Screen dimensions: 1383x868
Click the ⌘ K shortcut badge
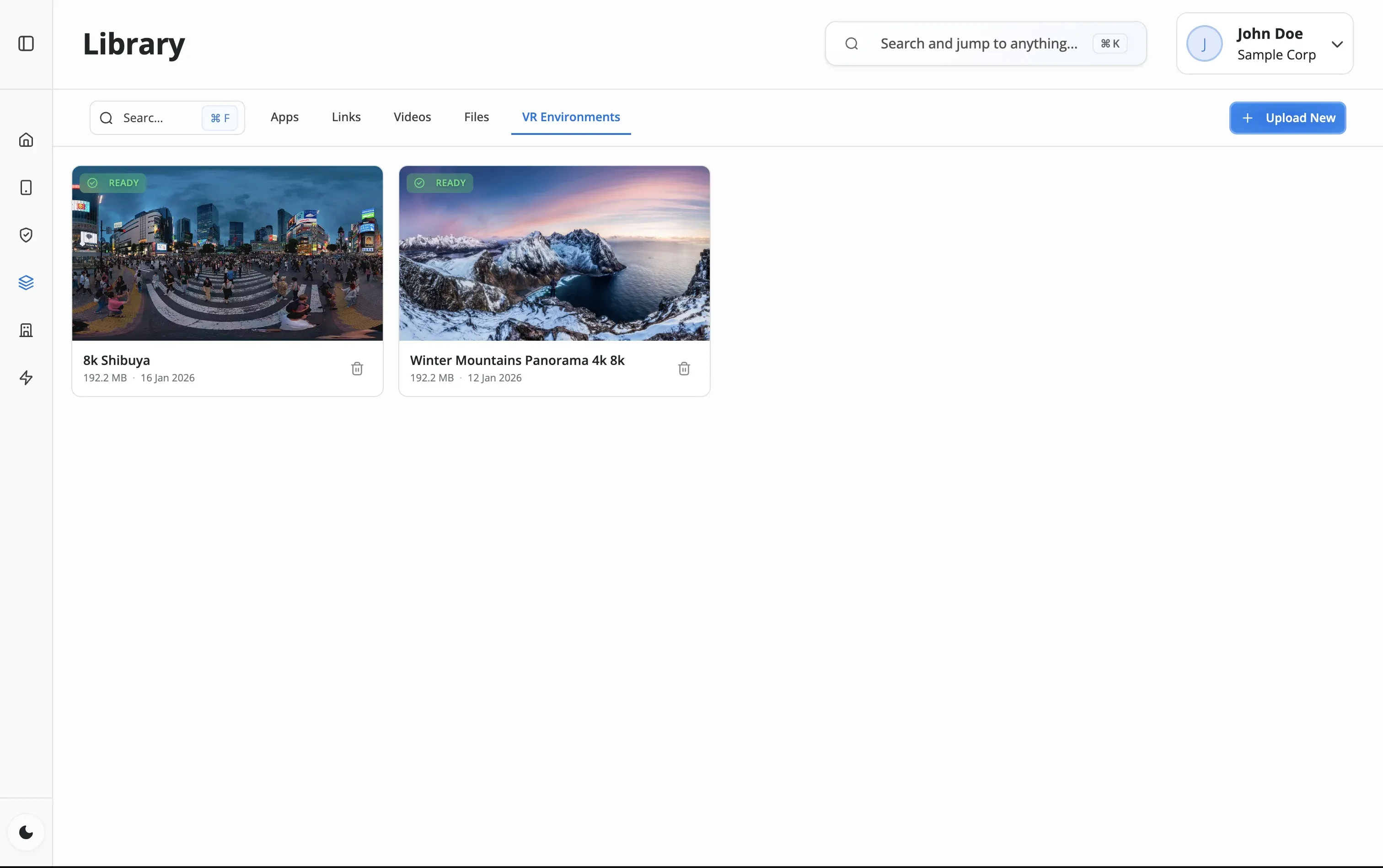click(1110, 43)
